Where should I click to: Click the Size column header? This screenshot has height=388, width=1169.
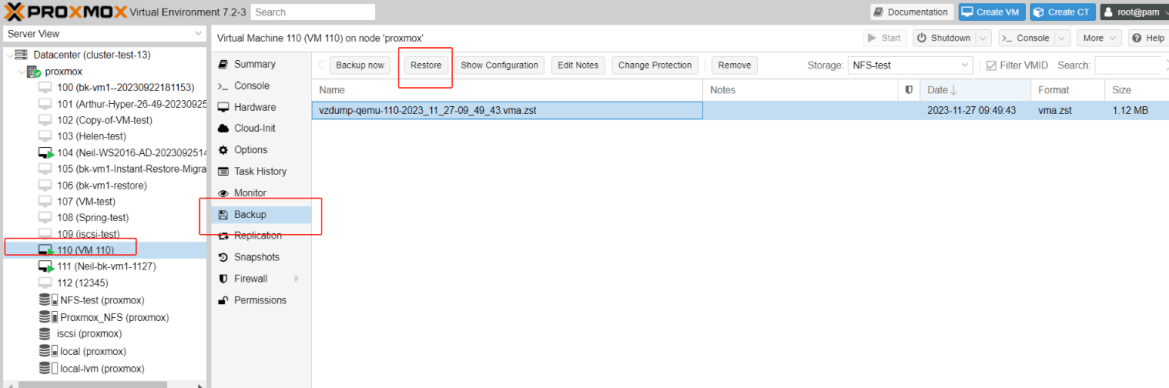click(x=1136, y=90)
